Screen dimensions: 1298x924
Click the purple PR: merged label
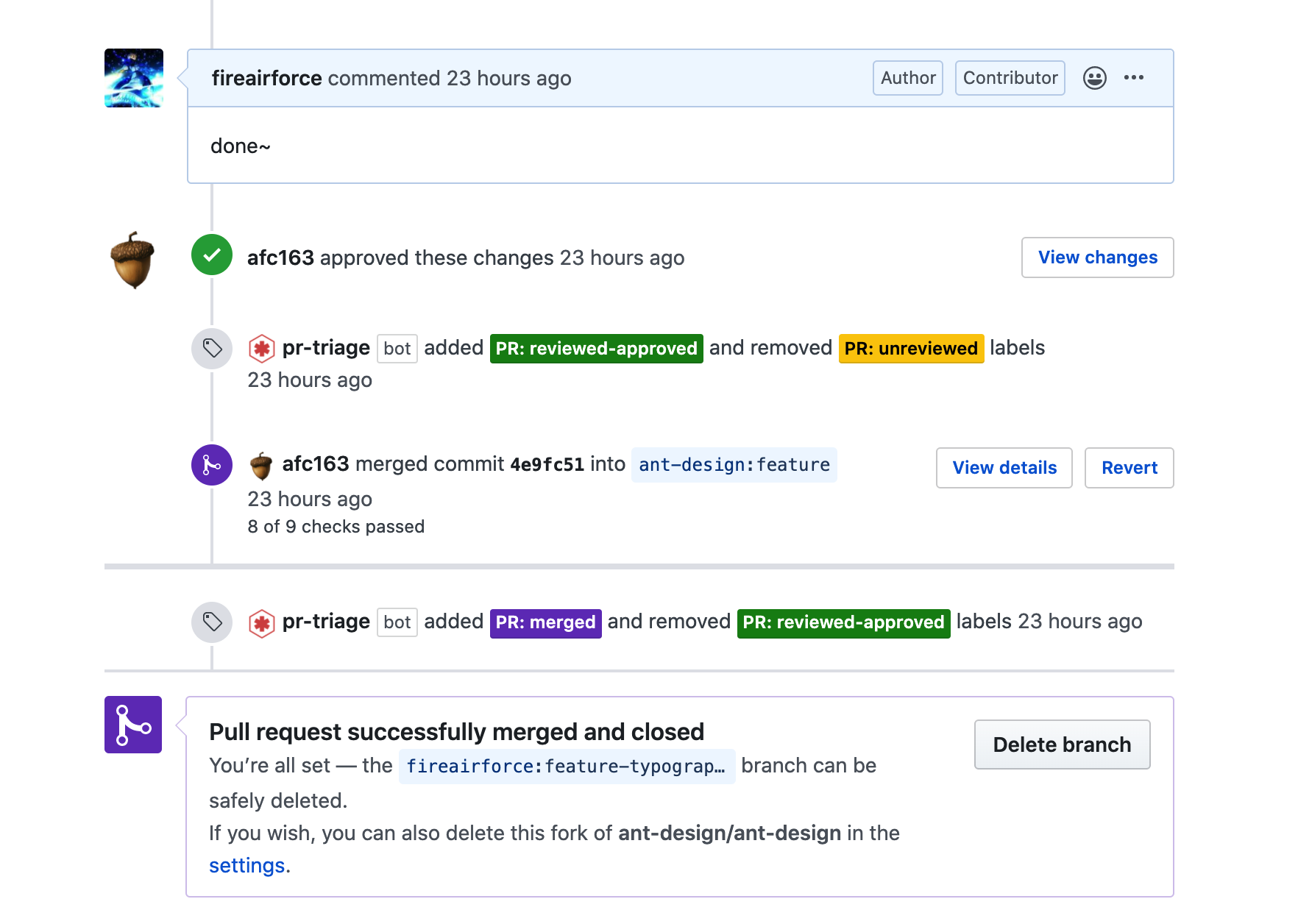pos(545,623)
